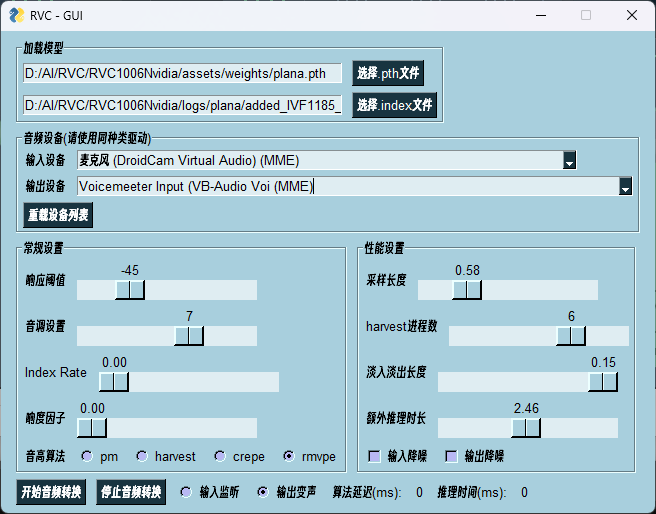This screenshot has width=656, height=514.
Task: Click the 选择.index文件 button
Action: click(x=394, y=105)
